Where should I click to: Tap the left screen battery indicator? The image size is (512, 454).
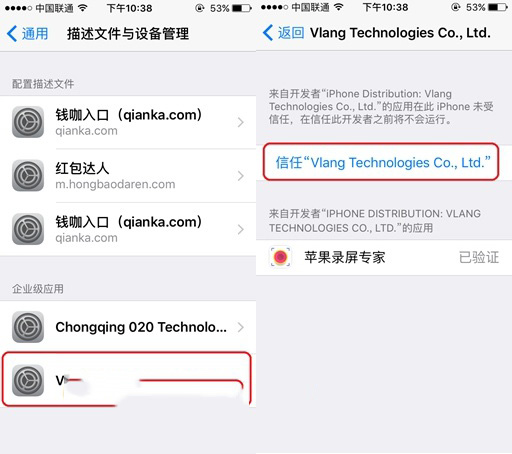242,8
